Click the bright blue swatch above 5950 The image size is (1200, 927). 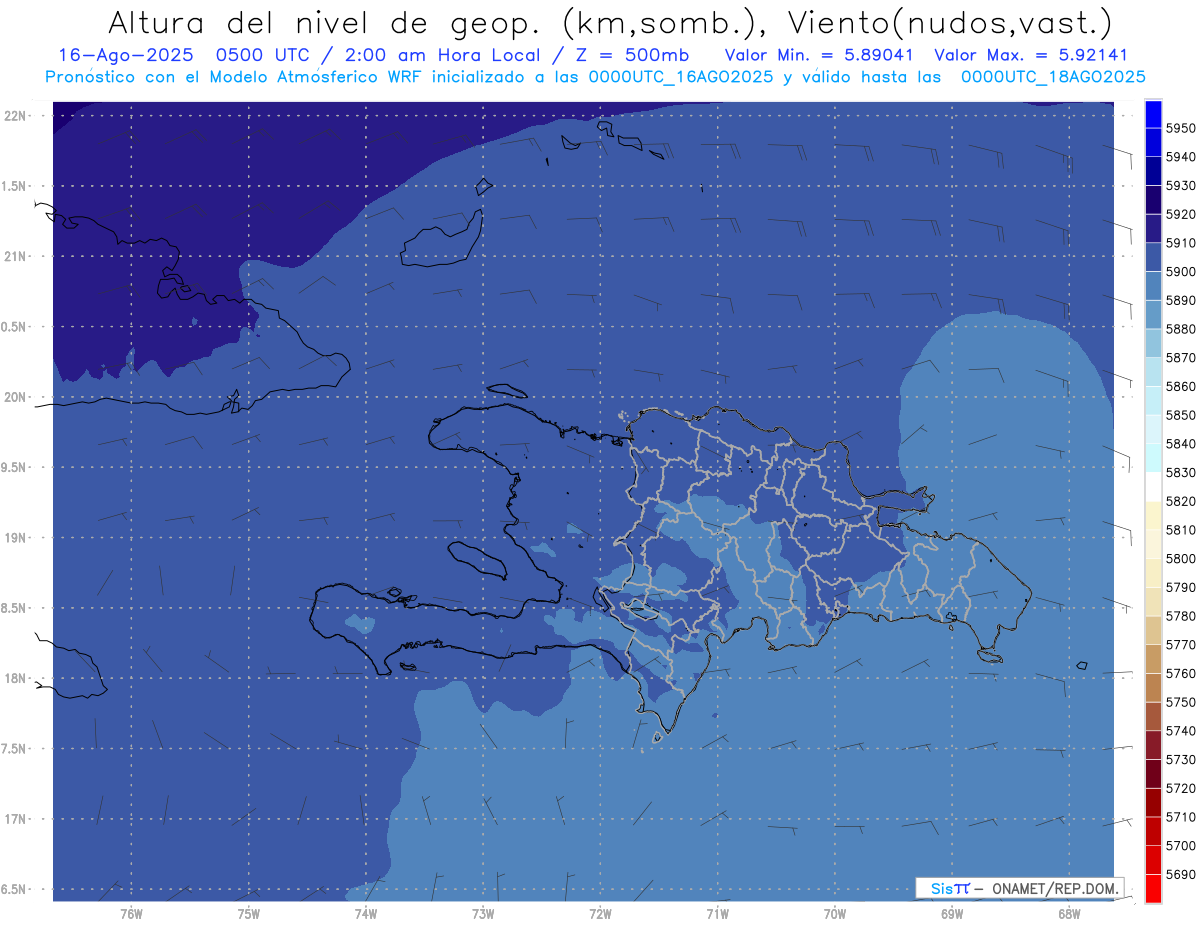click(x=1153, y=113)
